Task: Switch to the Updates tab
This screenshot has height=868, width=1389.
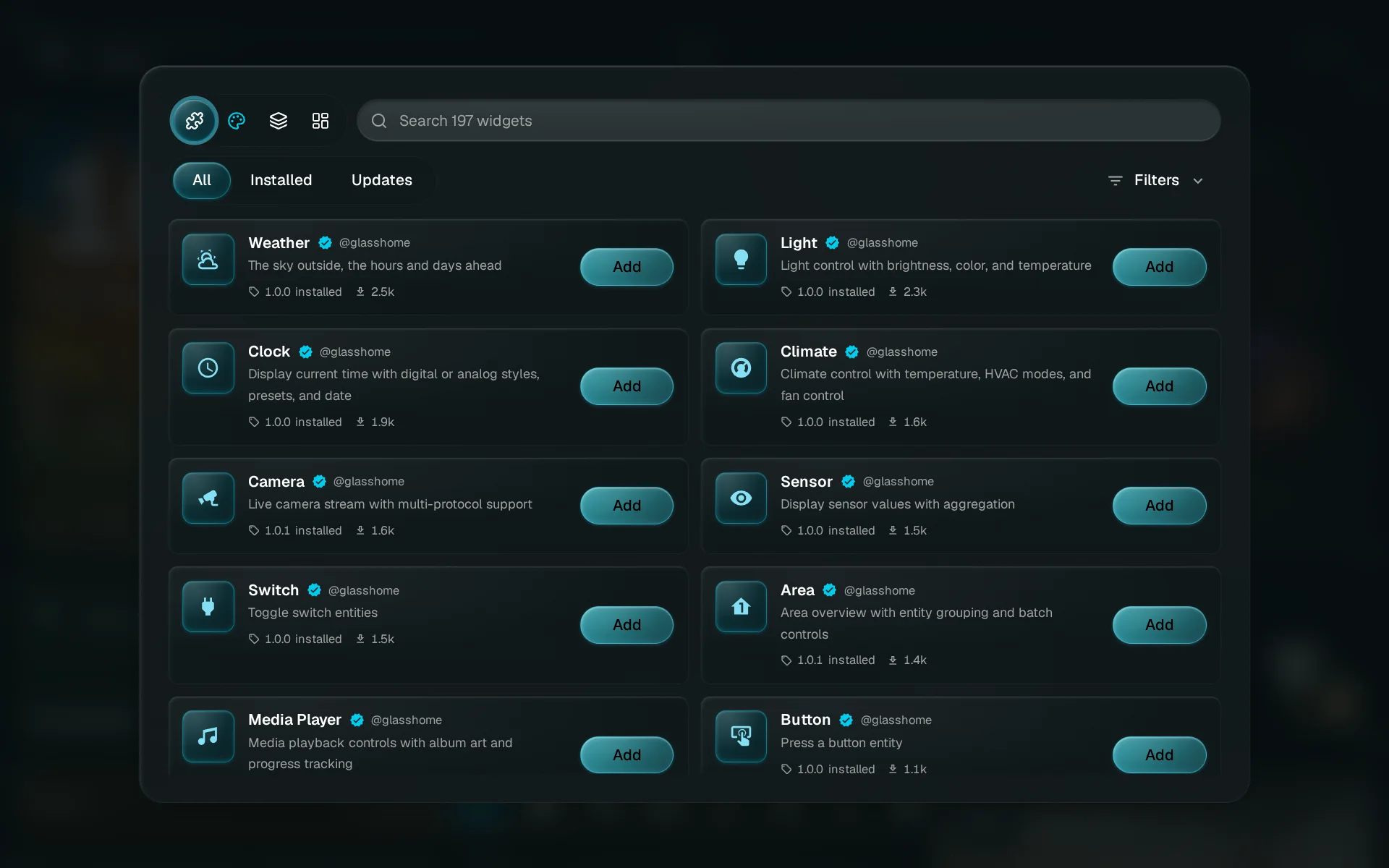Action: click(x=382, y=180)
